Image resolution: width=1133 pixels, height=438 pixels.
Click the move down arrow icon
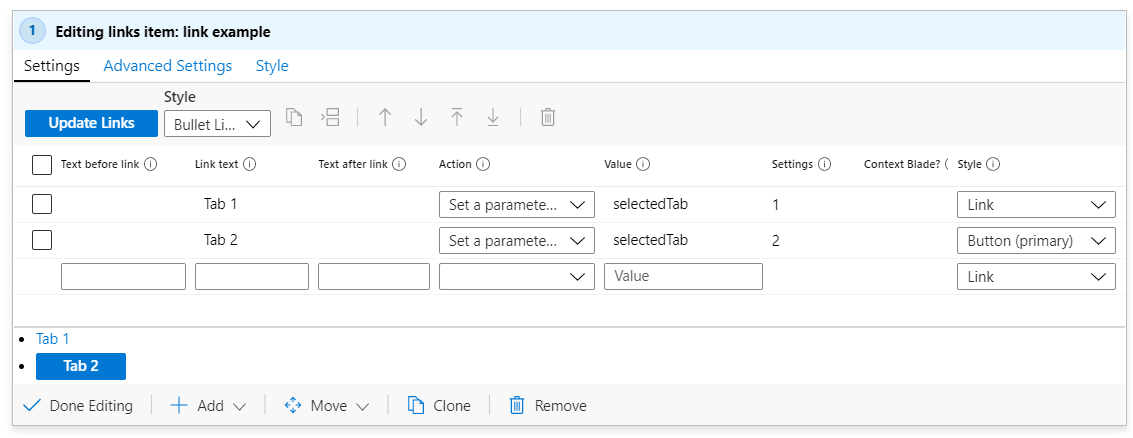pyautogui.click(x=421, y=117)
